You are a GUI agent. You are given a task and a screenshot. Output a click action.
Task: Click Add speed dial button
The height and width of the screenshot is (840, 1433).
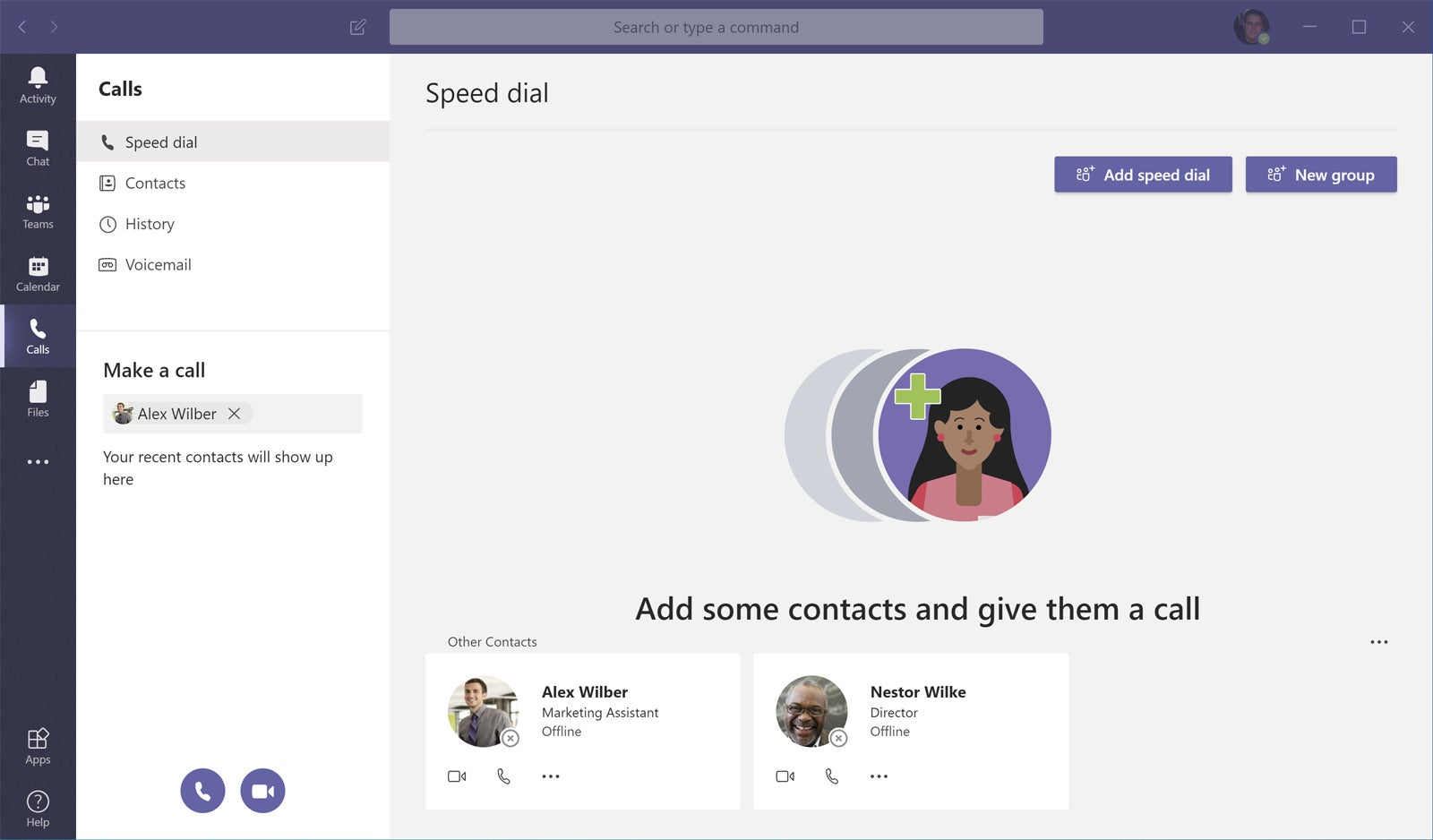coord(1143,175)
